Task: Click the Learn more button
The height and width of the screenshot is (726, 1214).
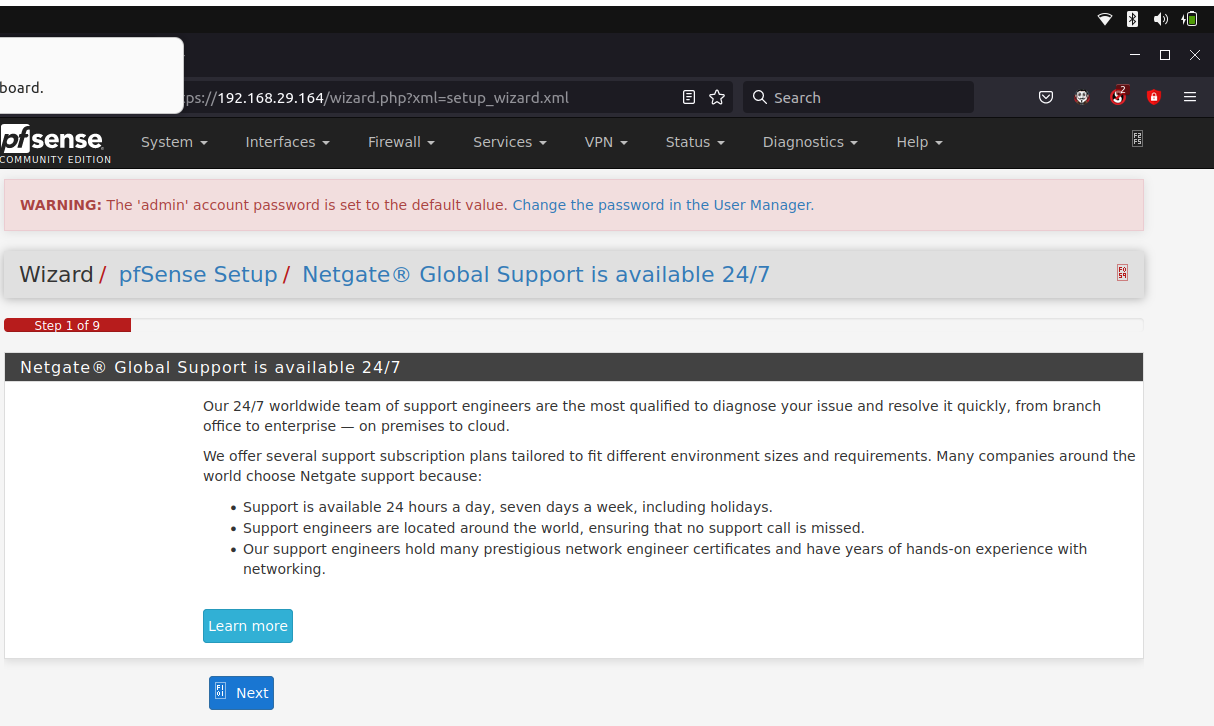Action: point(248,626)
